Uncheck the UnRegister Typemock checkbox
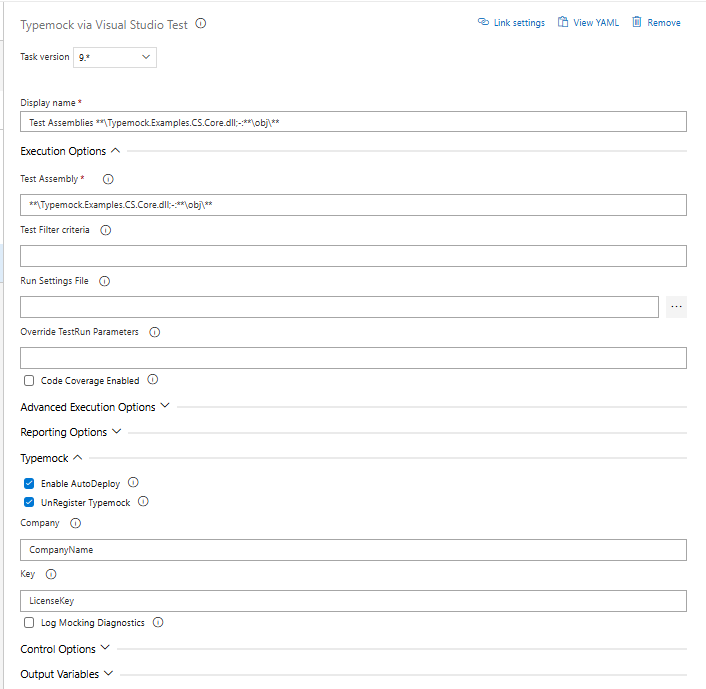 tap(29, 503)
